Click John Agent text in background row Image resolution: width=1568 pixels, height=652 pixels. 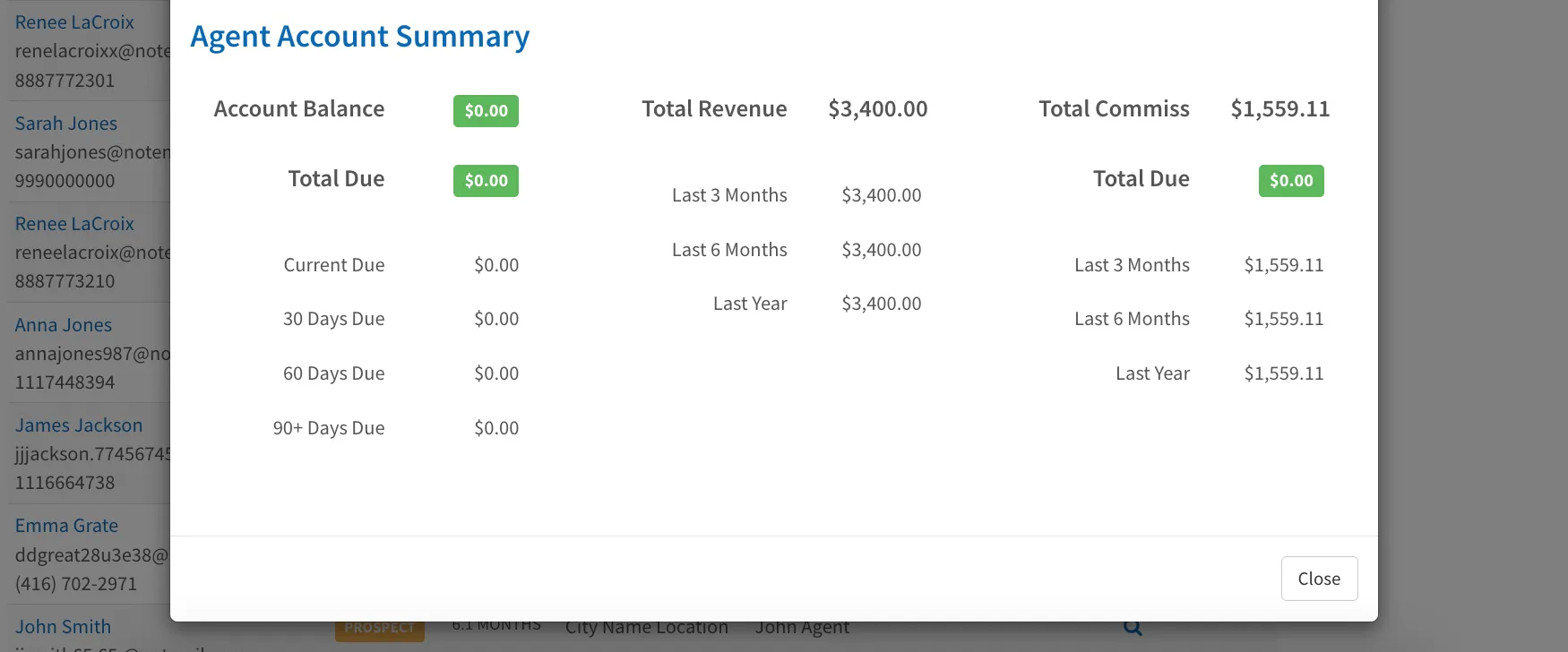click(x=802, y=628)
